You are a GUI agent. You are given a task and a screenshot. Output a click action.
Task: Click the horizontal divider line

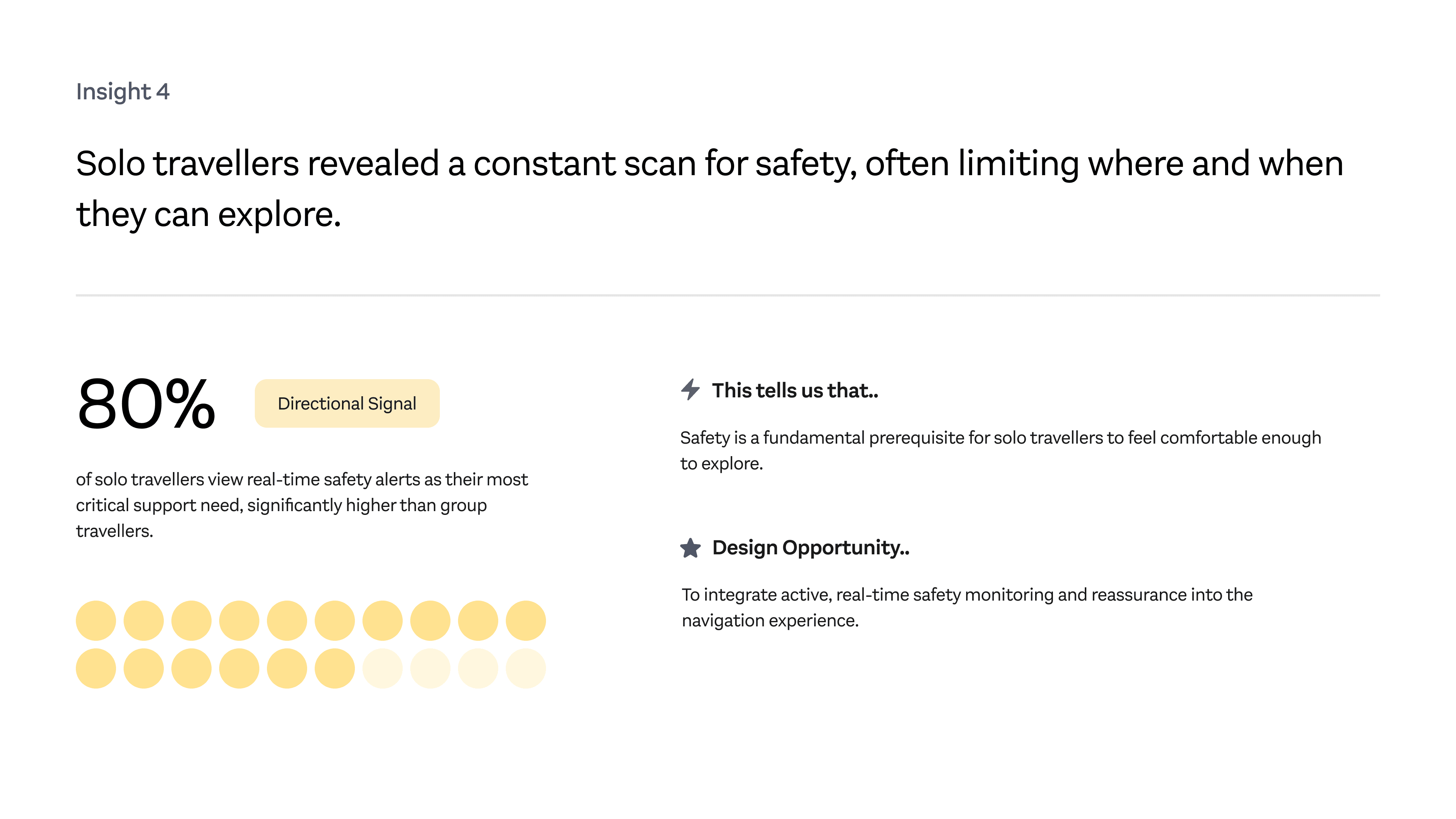point(728,295)
